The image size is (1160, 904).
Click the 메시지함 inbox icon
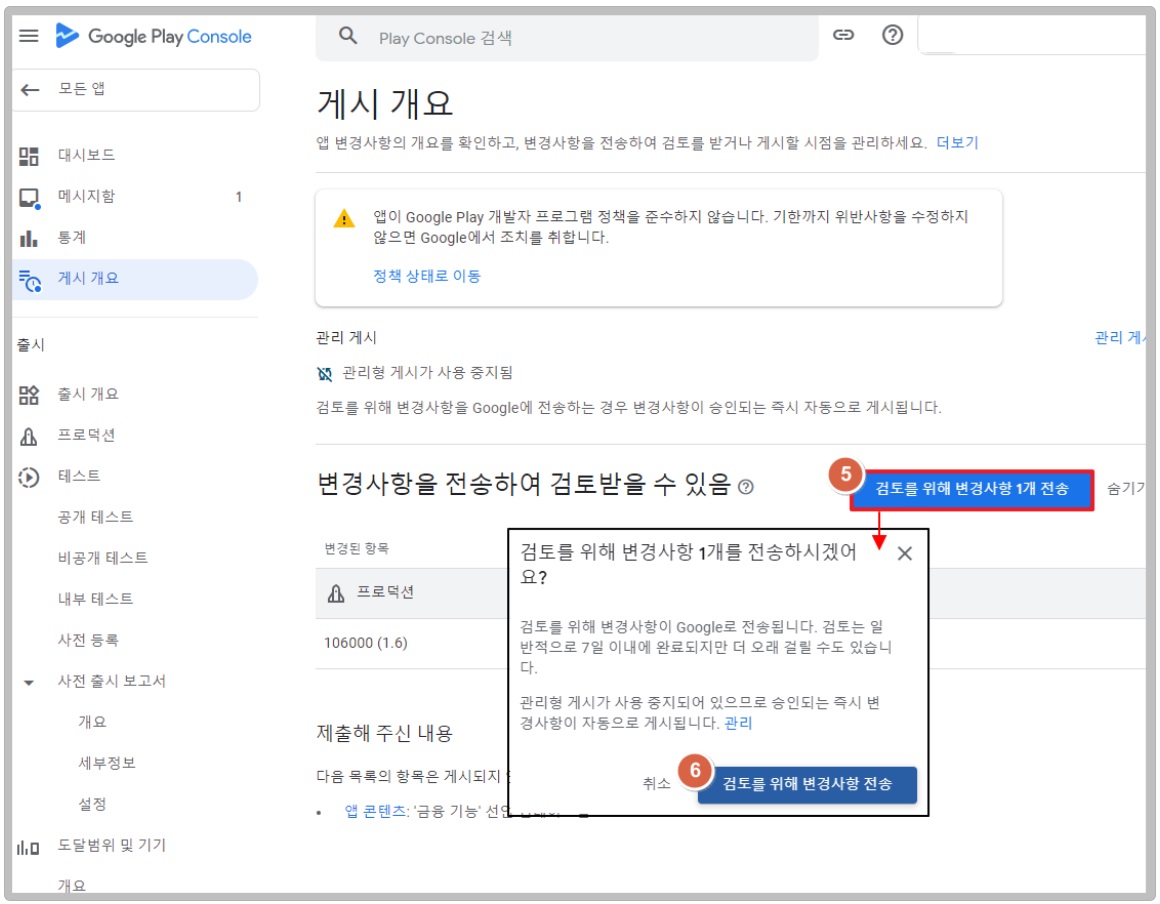coord(29,198)
